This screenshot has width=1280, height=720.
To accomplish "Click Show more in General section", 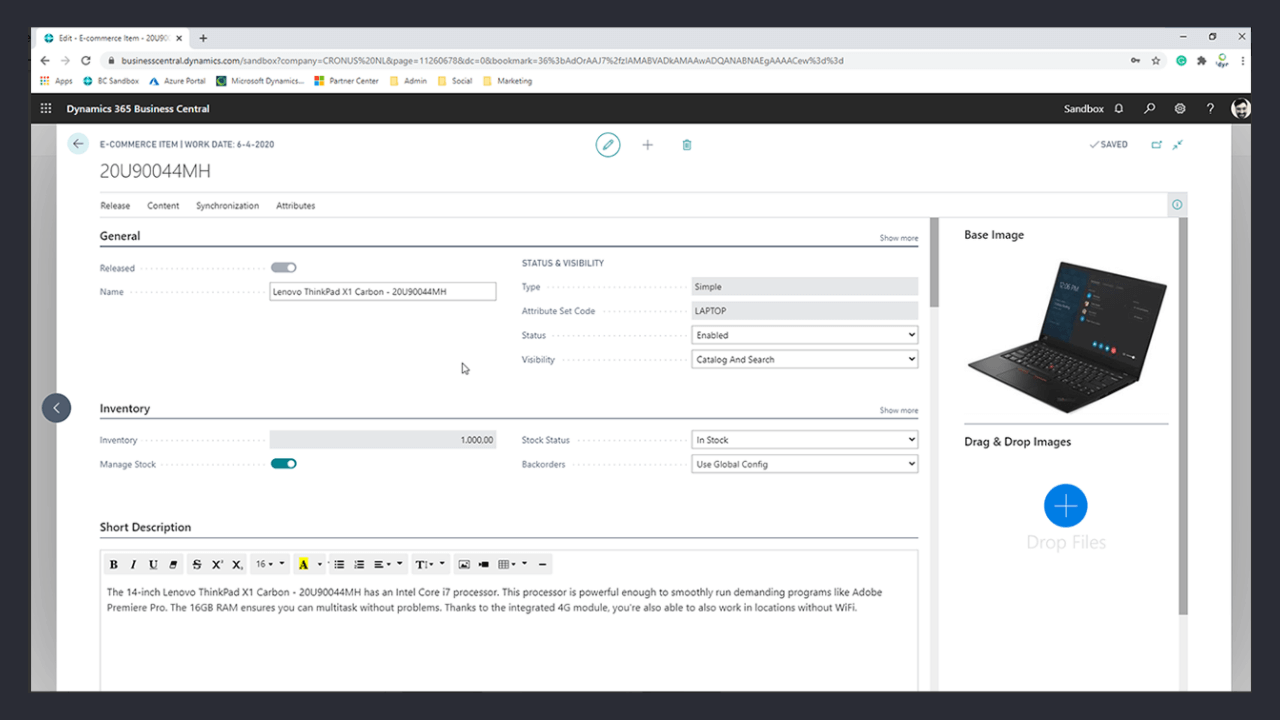I will click(898, 238).
